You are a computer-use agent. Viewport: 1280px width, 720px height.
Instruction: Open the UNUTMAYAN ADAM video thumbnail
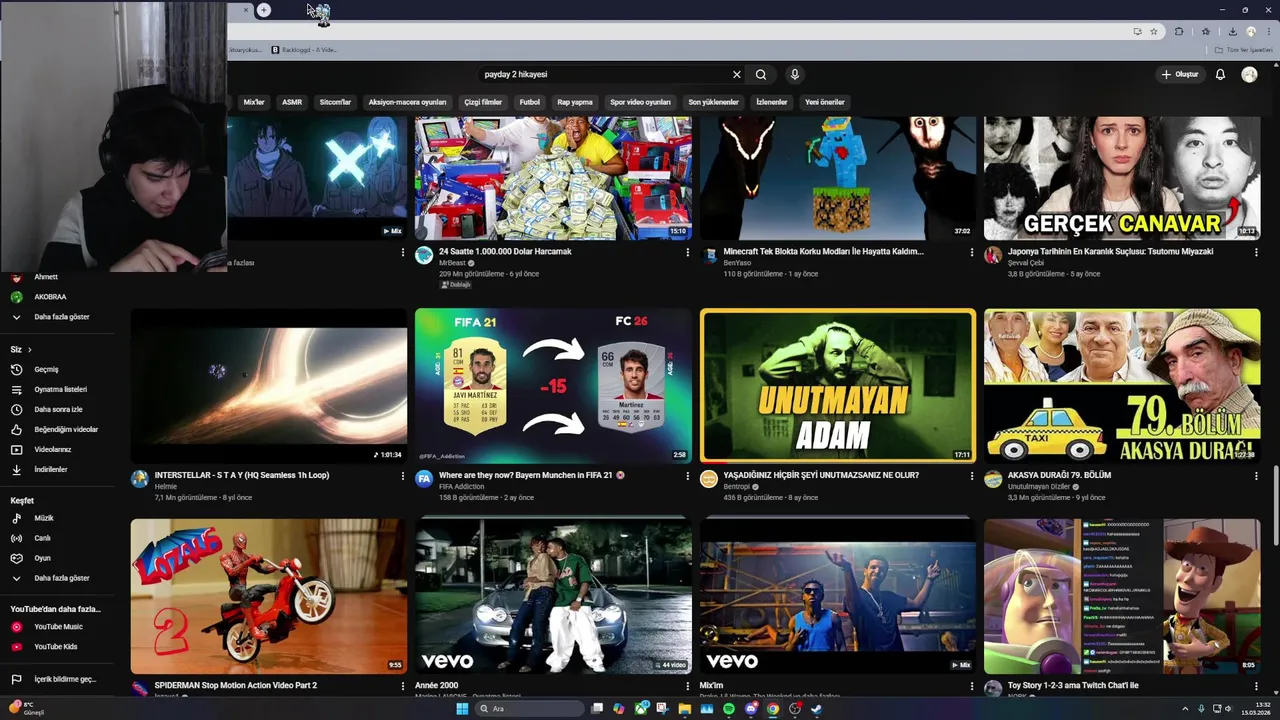(x=838, y=386)
